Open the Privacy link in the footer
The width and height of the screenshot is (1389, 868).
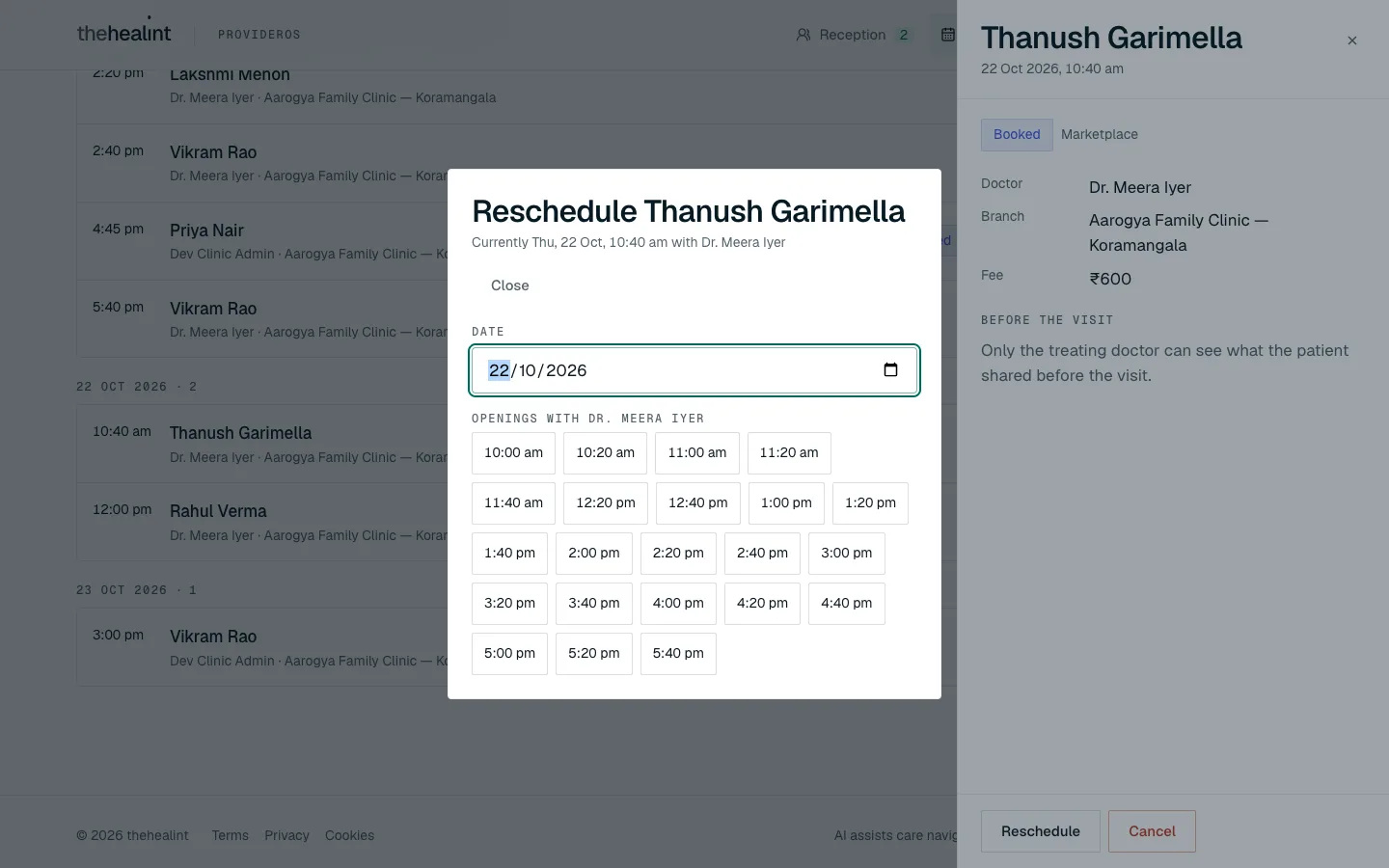coord(286,835)
